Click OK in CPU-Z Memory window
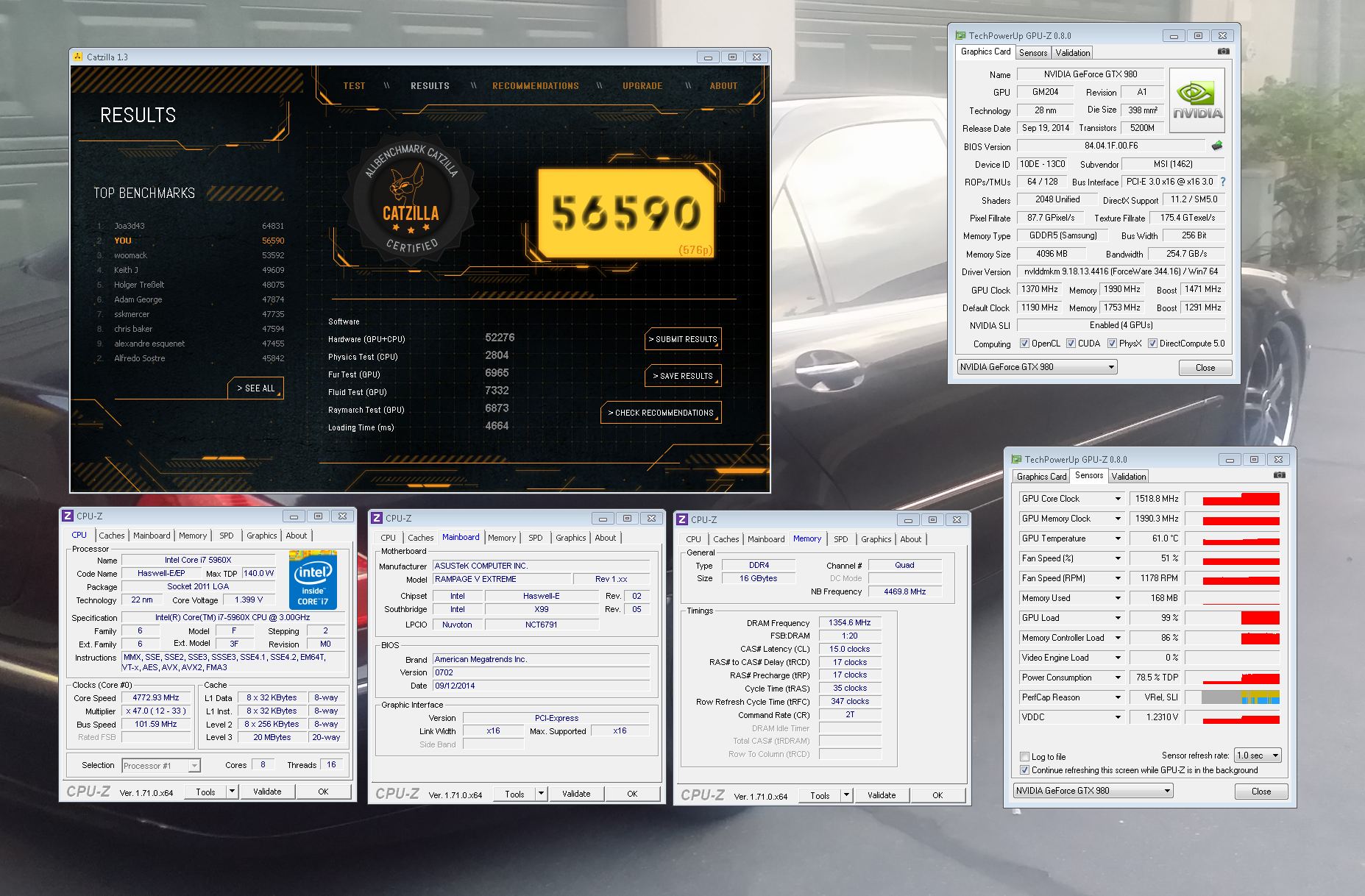The width and height of the screenshot is (1365, 896). tap(937, 795)
